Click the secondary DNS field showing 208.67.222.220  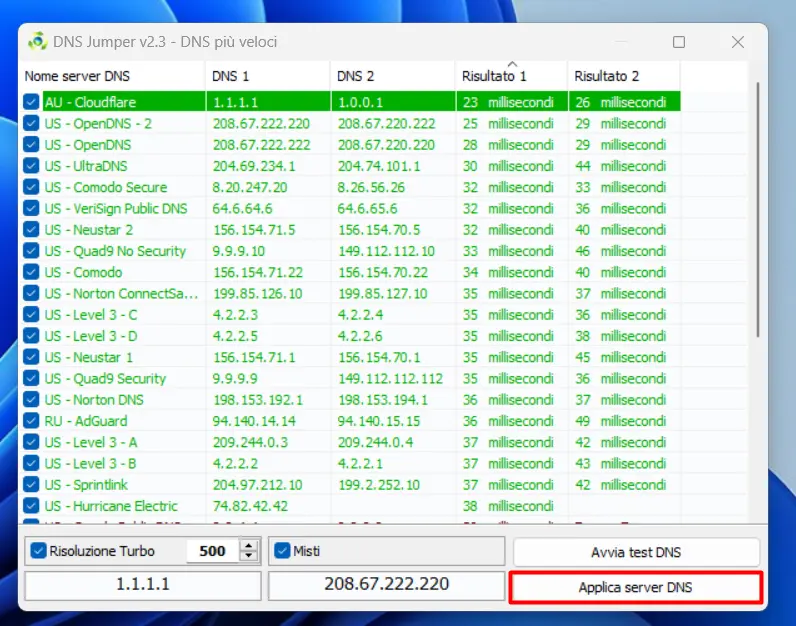(x=386, y=585)
